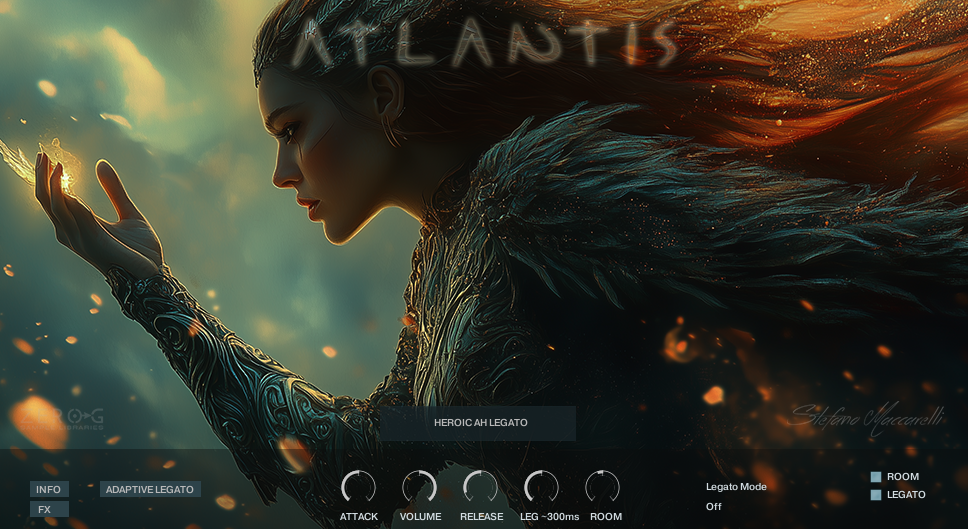The image size is (968, 529).
Task: Enable the ADAPTIVE LEGATO toggle button
Action: tap(150, 489)
